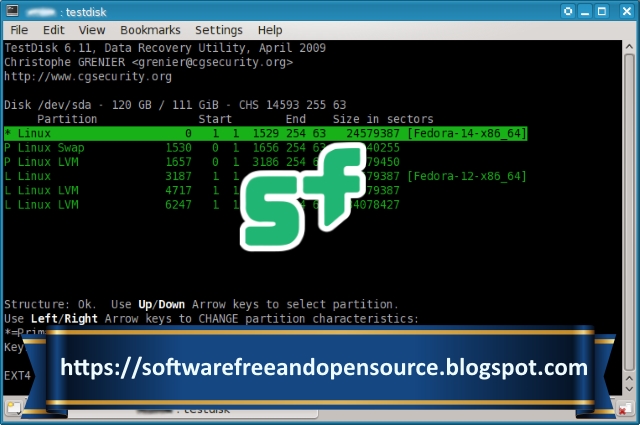Close the testdisk window

(x=627, y=11)
